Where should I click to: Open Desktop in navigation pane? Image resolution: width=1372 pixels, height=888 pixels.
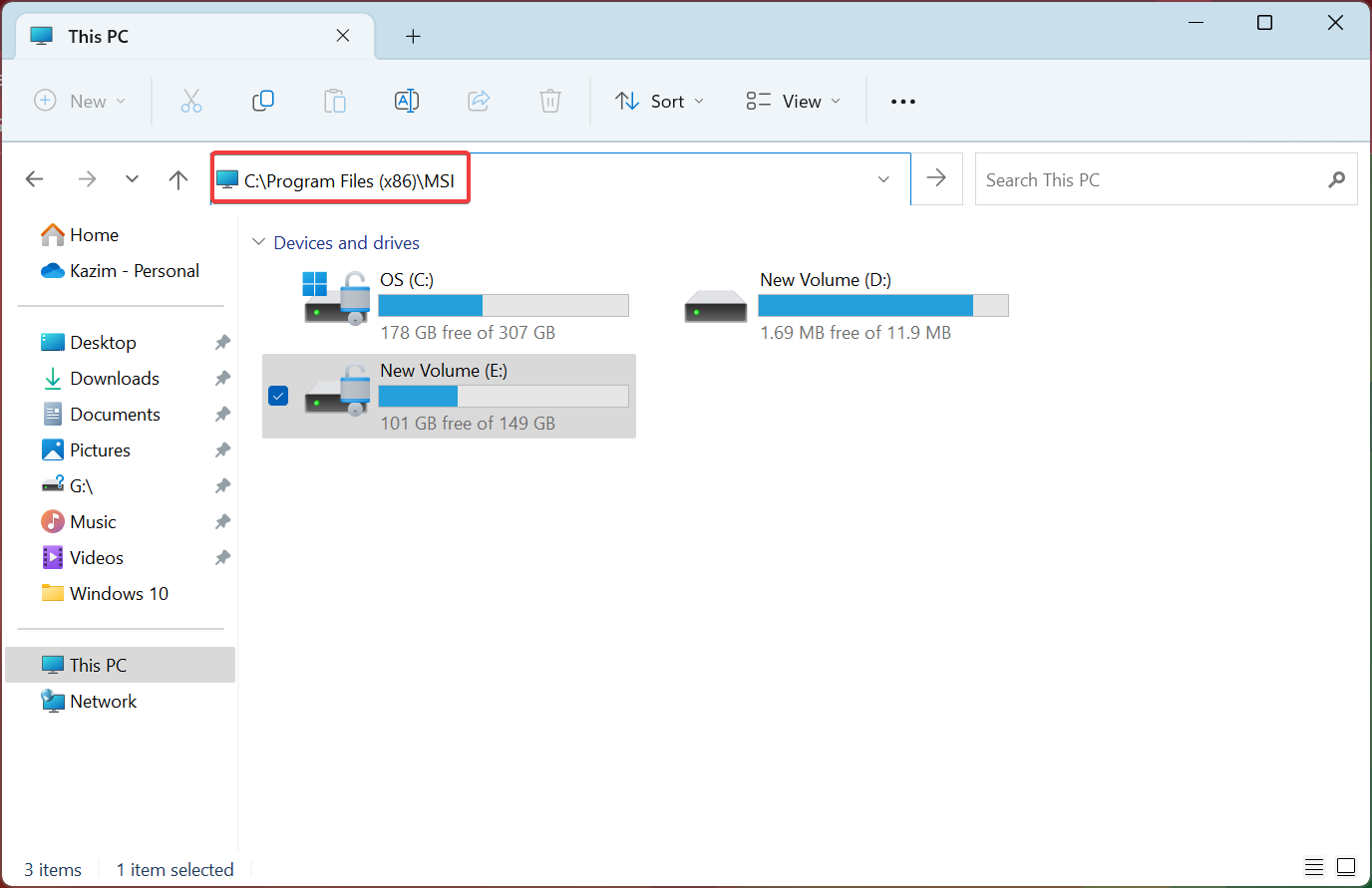coord(89,343)
